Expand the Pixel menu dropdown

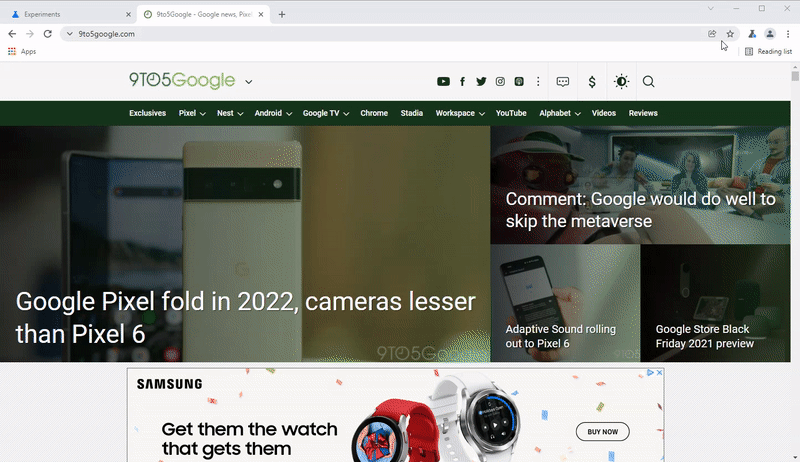point(192,113)
